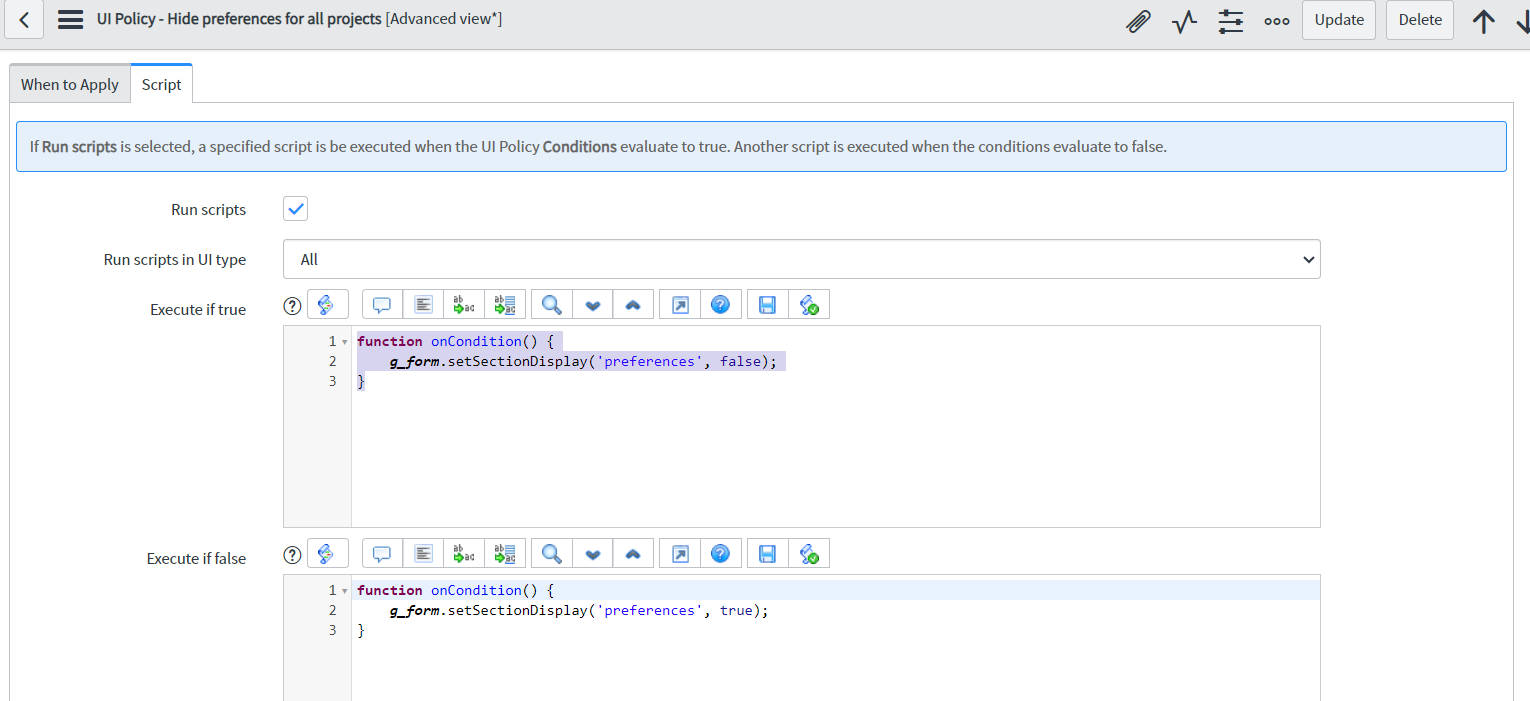Switch to the When to Apply tab

coord(69,83)
